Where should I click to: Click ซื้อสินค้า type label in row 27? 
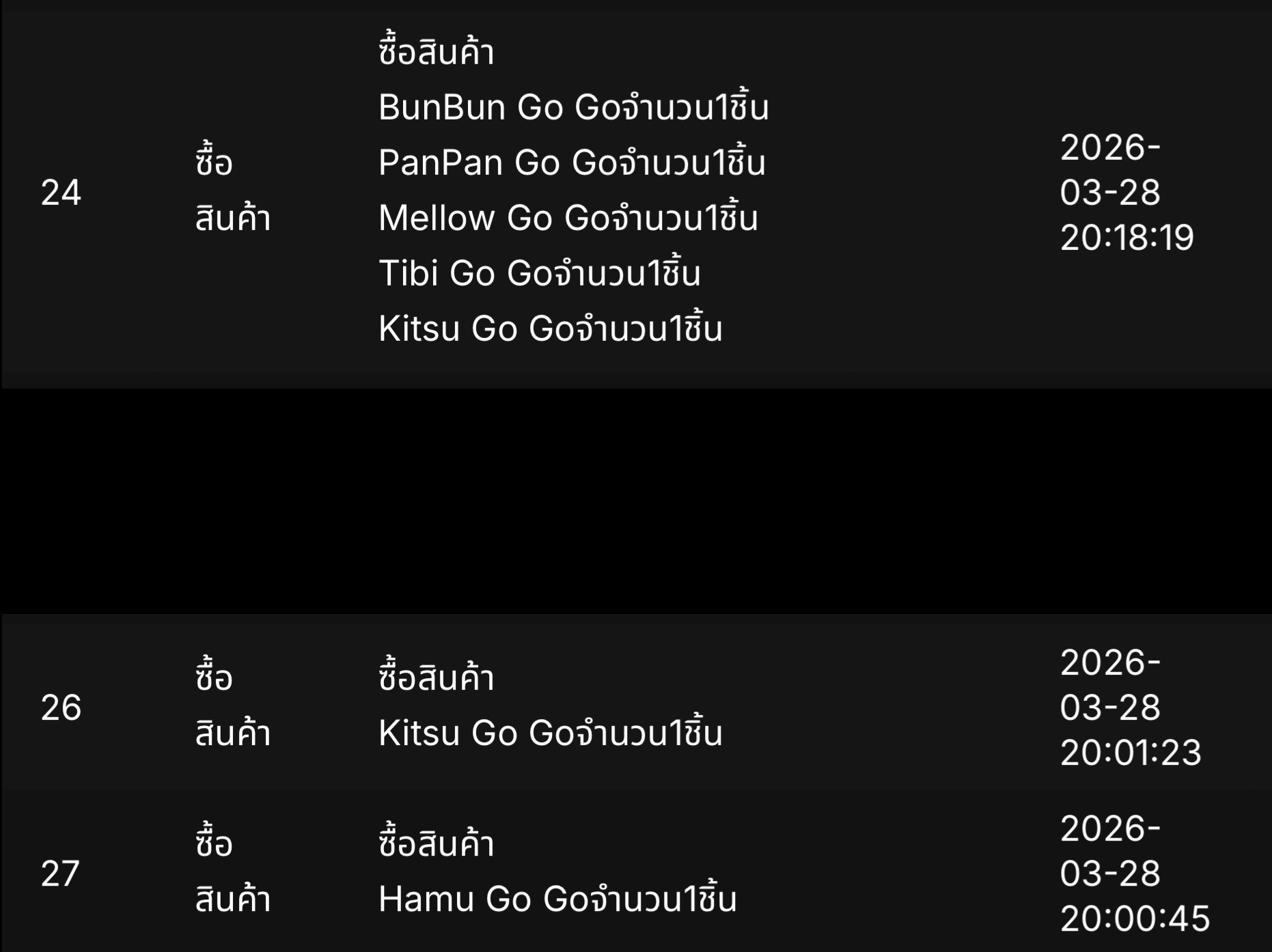click(x=233, y=871)
